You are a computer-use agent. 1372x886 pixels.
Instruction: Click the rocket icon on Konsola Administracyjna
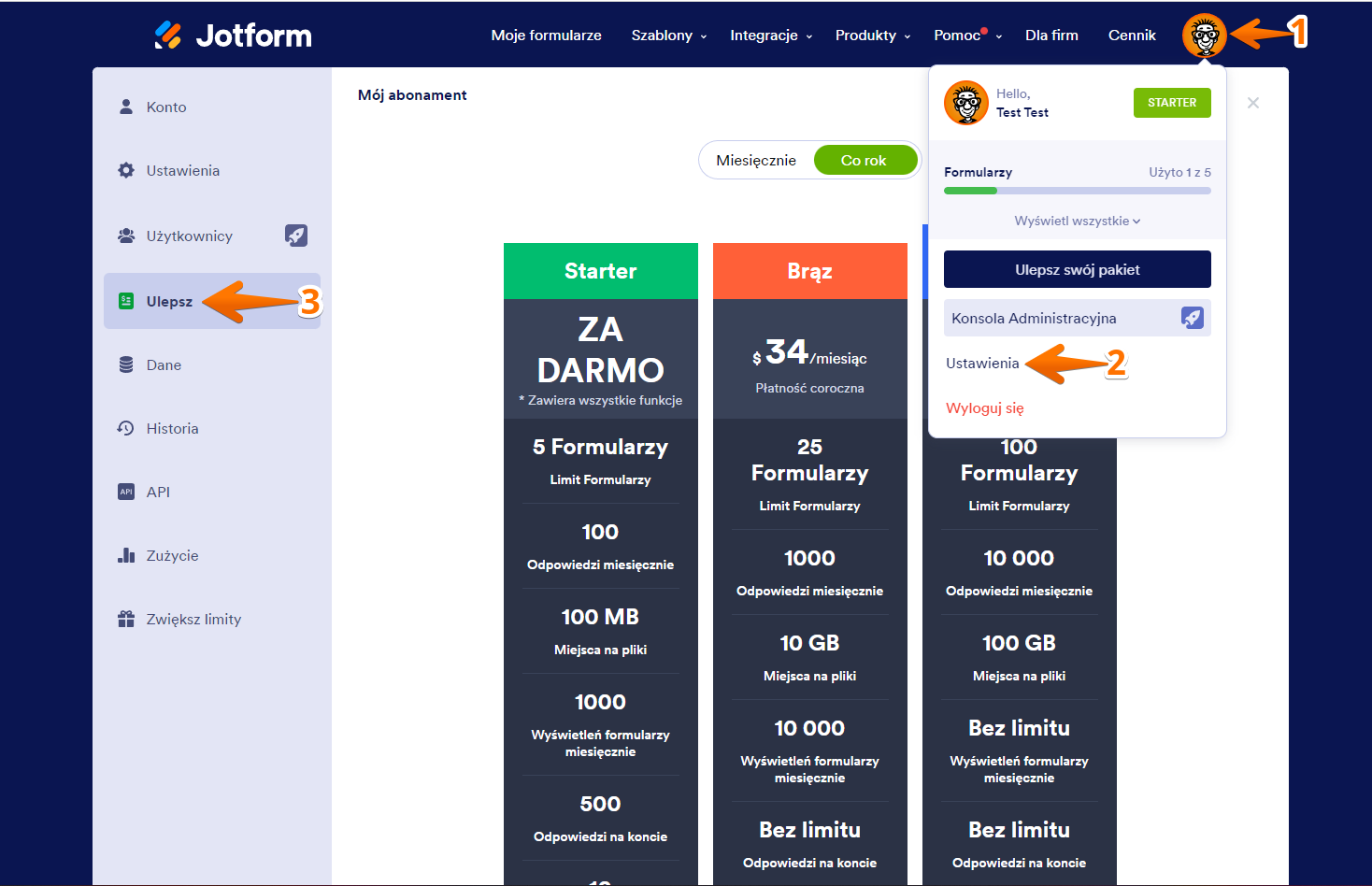pyautogui.click(x=1192, y=318)
